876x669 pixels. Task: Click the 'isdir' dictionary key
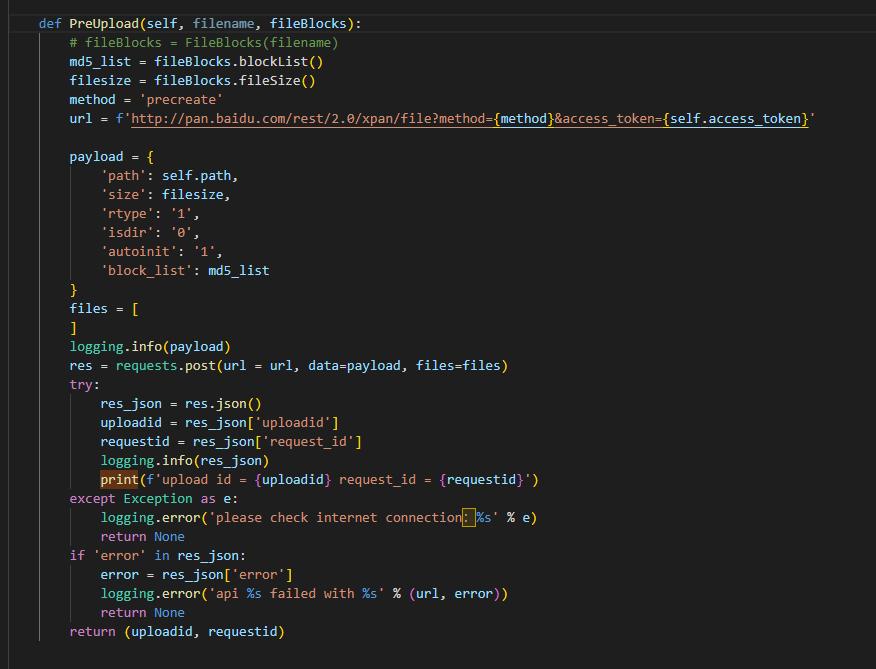[x=127, y=233]
